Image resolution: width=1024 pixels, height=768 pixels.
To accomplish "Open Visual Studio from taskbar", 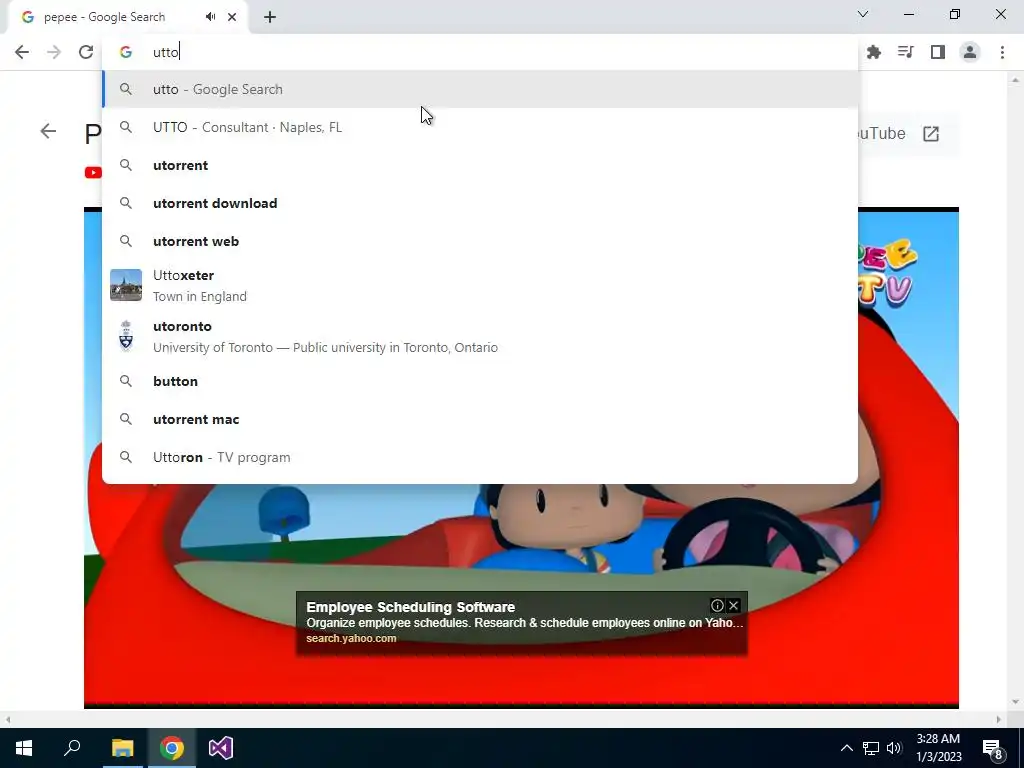I will 221,748.
